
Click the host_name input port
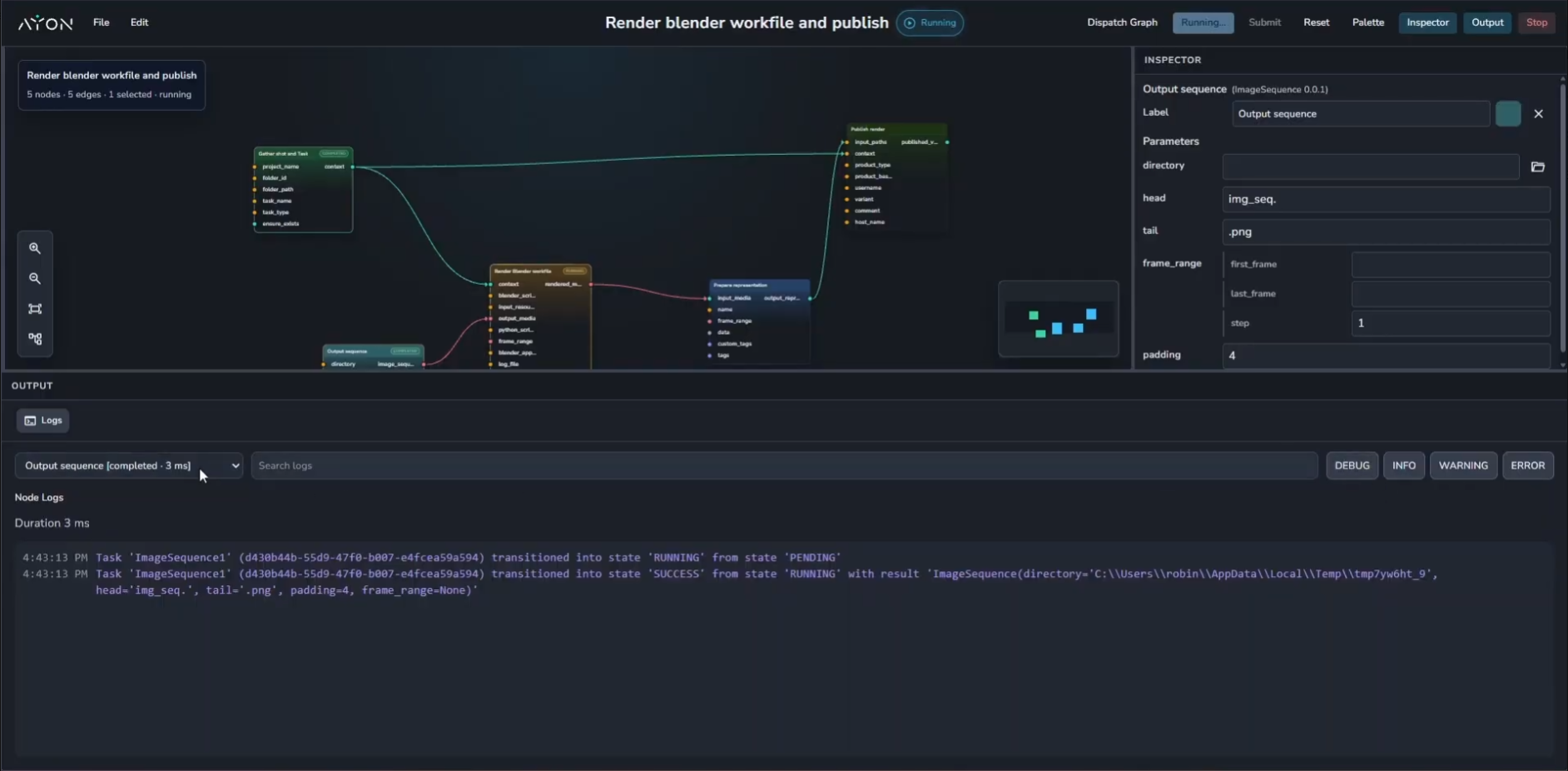click(x=846, y=222)
